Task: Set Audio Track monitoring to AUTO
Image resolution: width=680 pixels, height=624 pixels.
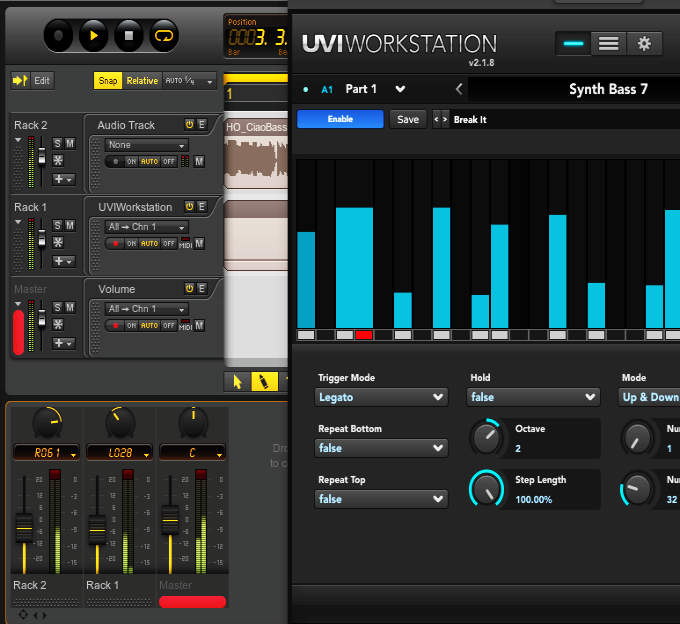Action: click(x=149, y=161)
